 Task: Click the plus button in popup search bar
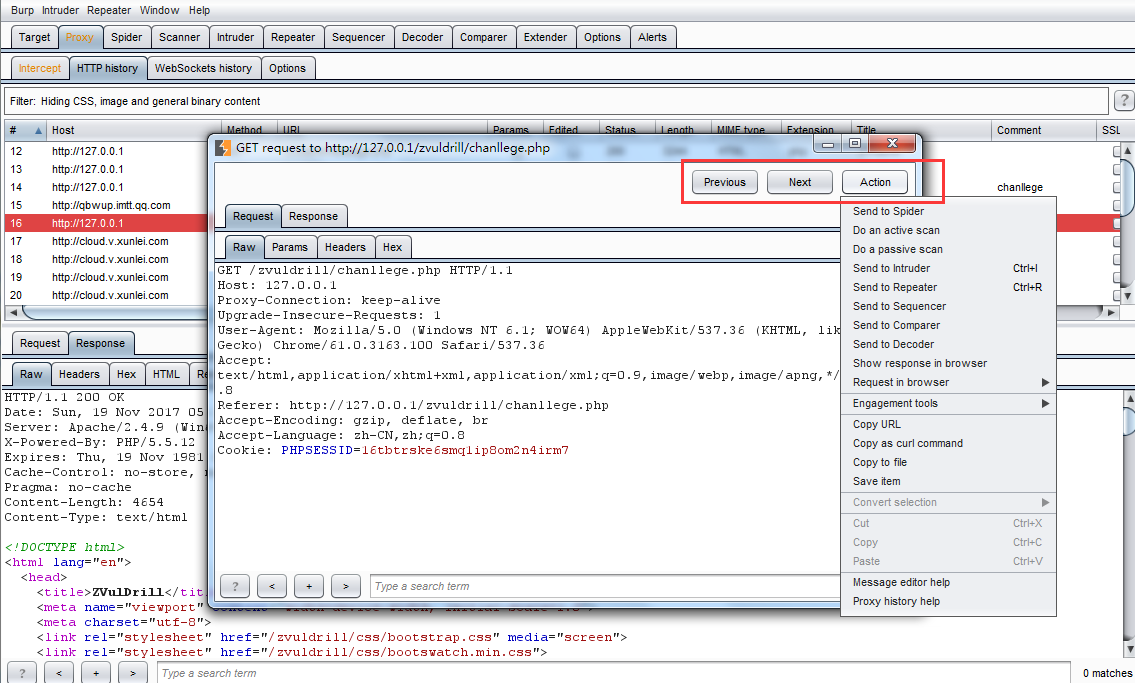tap(309, 586)
